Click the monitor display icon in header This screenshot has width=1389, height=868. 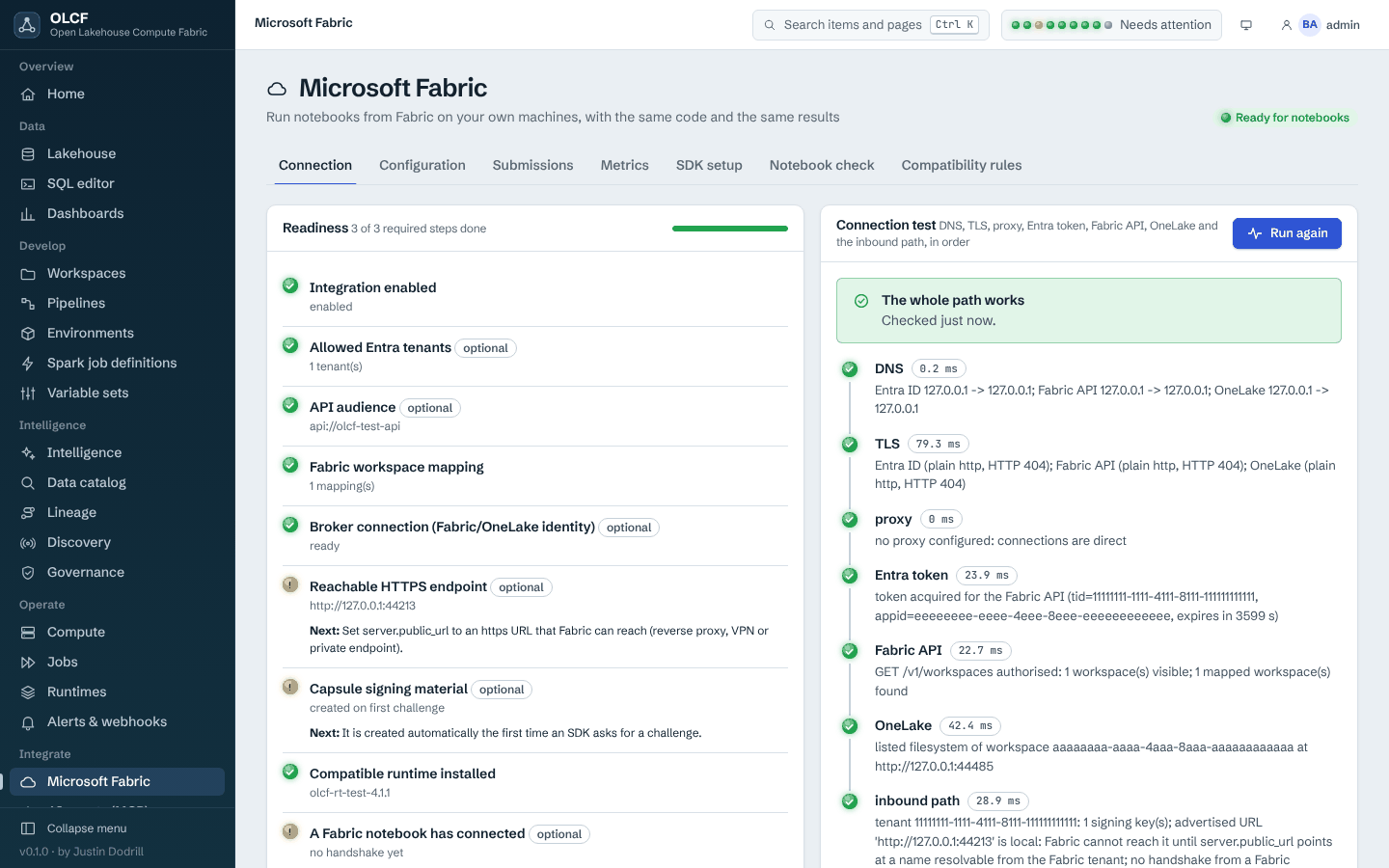point(1246,25)
